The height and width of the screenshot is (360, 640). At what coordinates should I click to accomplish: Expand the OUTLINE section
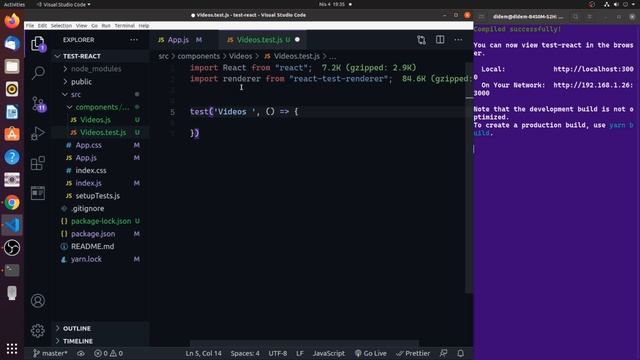100,328
